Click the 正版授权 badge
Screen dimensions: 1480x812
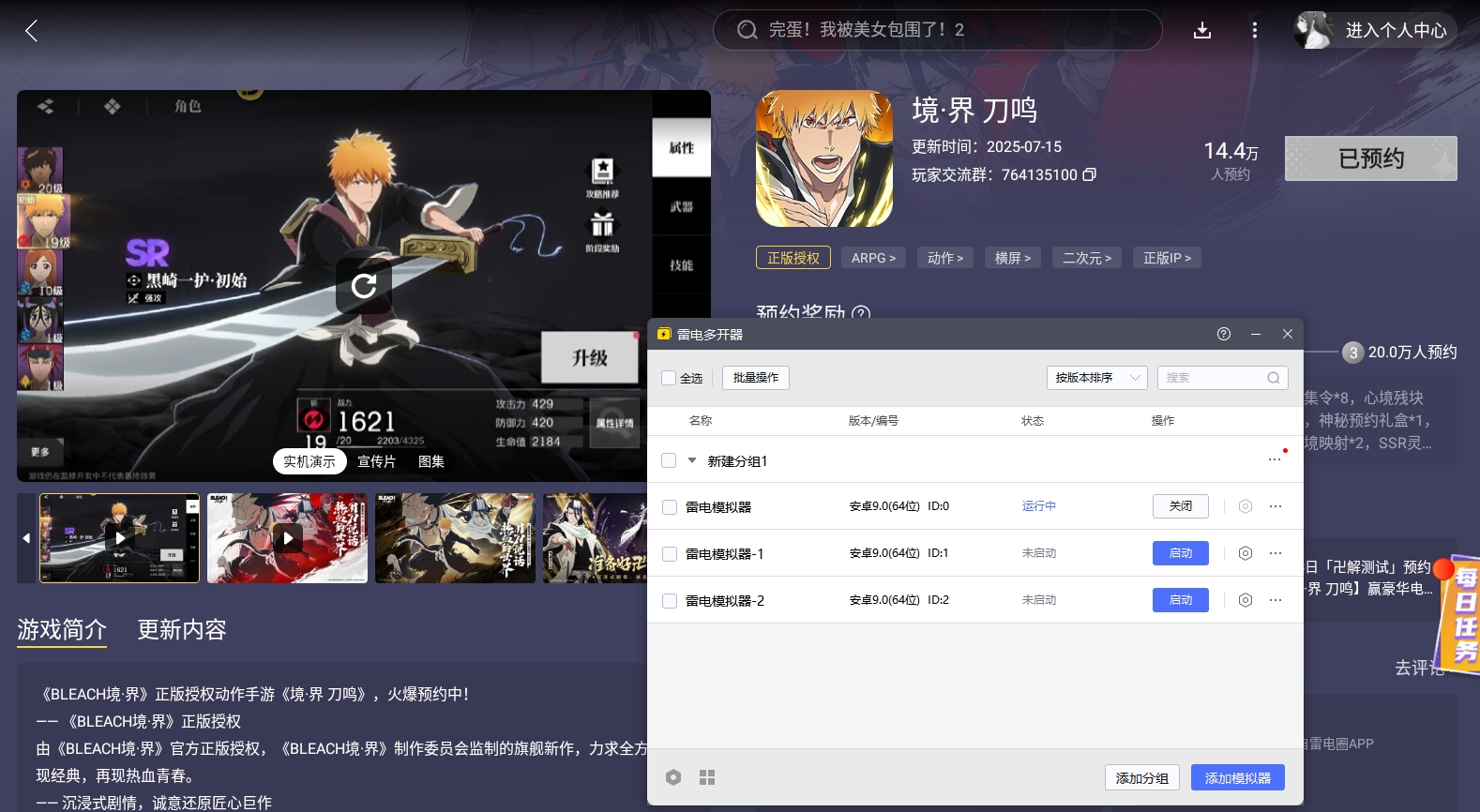click(x=793, y=258)
